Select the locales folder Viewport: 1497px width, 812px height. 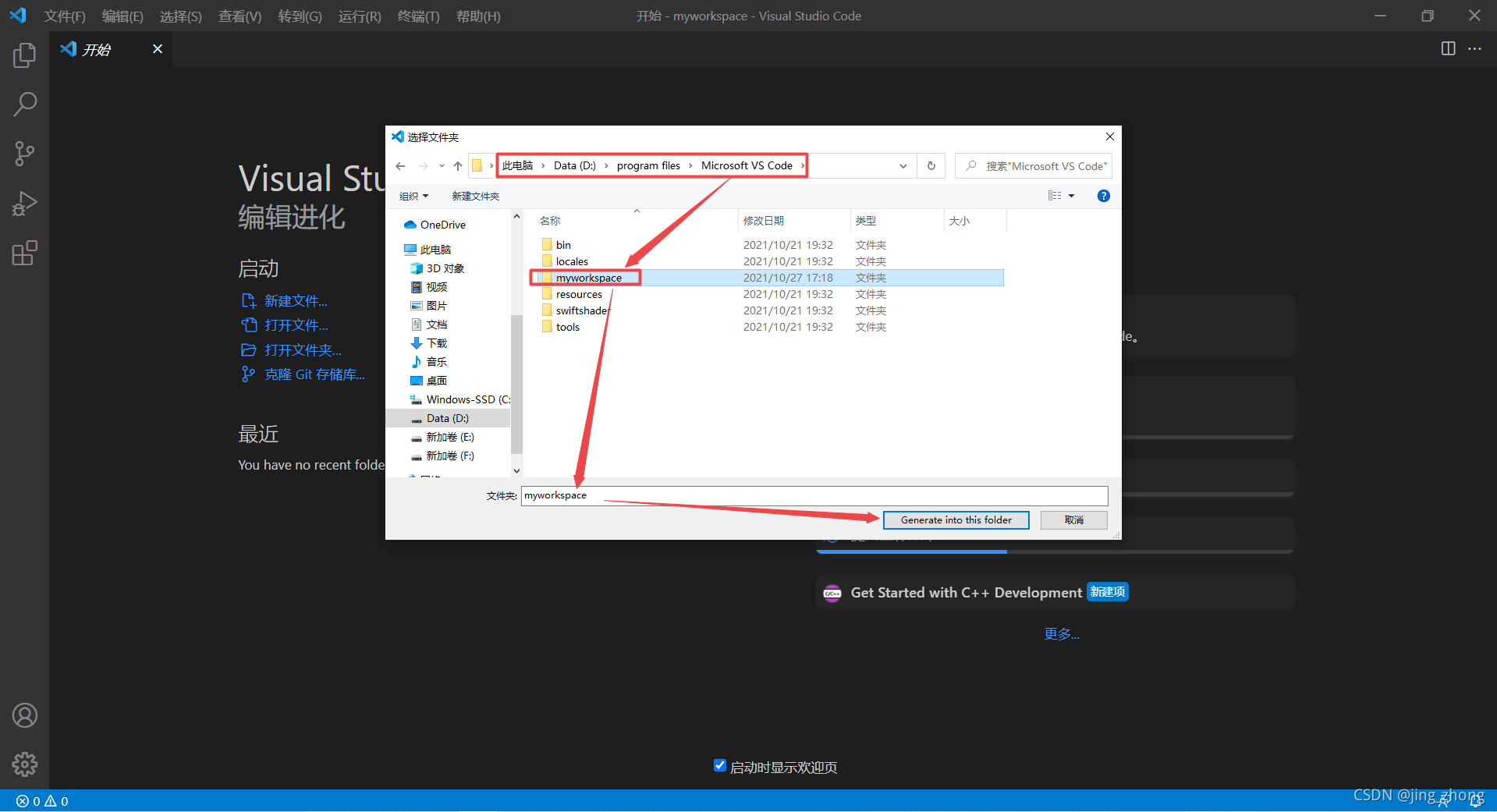click(x=572, y=261)
